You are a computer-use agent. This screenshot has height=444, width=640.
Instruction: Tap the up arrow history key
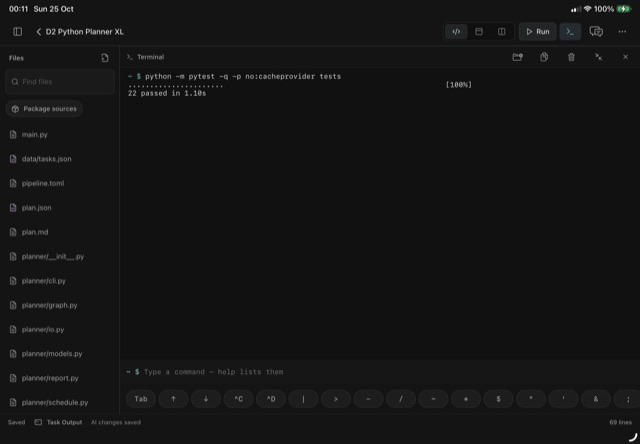click(173, 399)
